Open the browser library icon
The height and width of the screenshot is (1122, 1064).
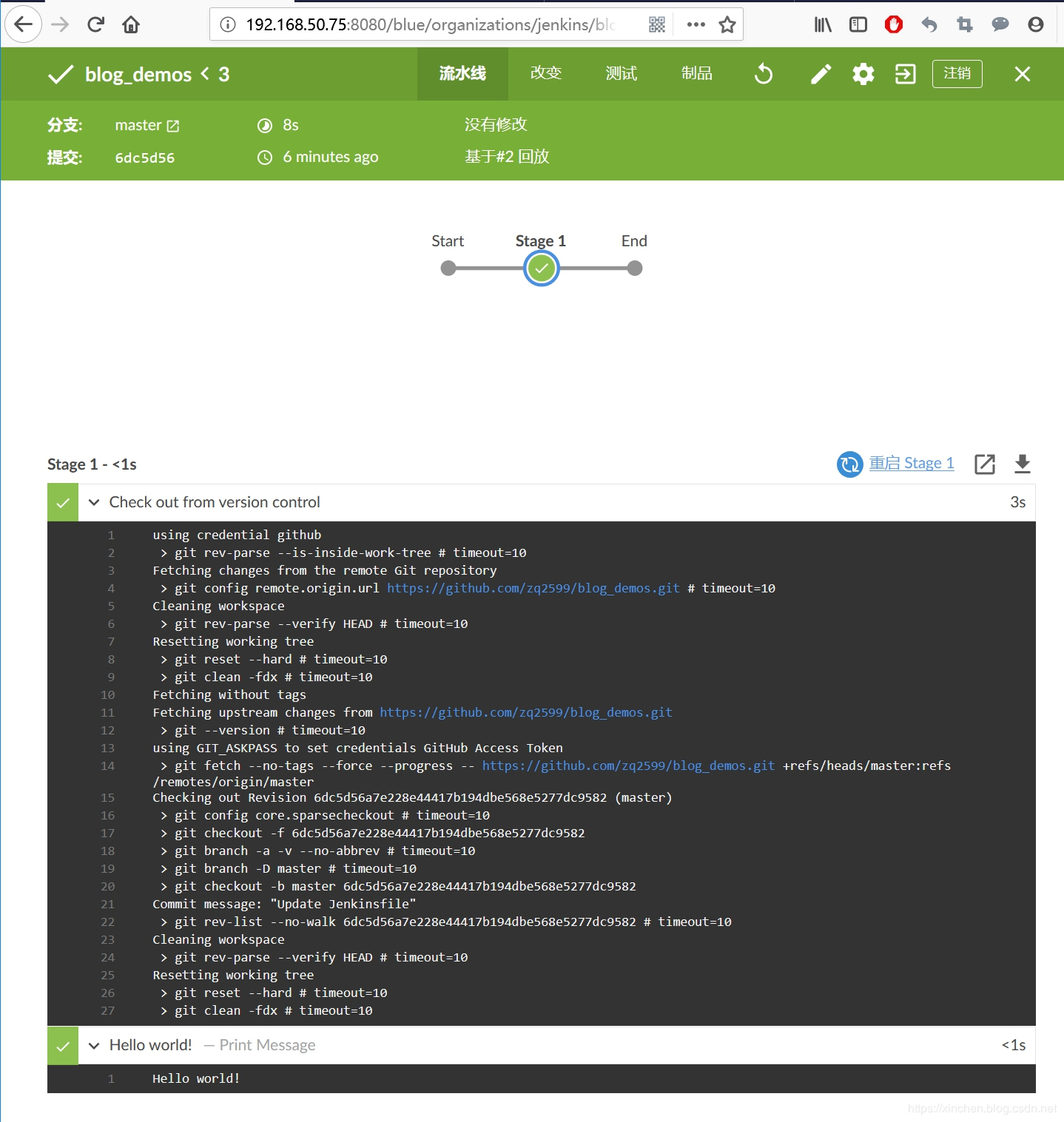coord(823,24)
